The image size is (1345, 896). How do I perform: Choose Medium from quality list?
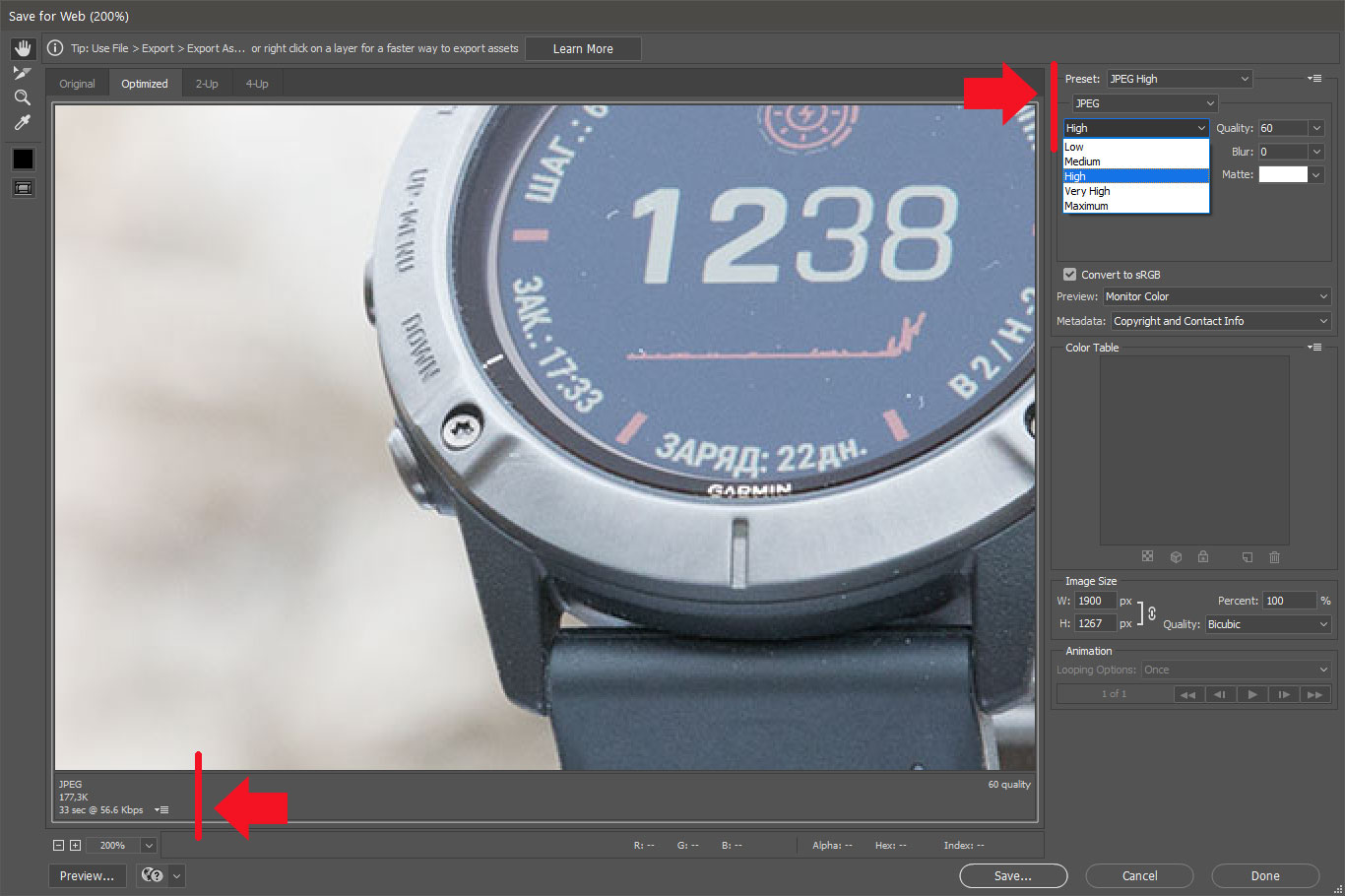pos(1135,161)
